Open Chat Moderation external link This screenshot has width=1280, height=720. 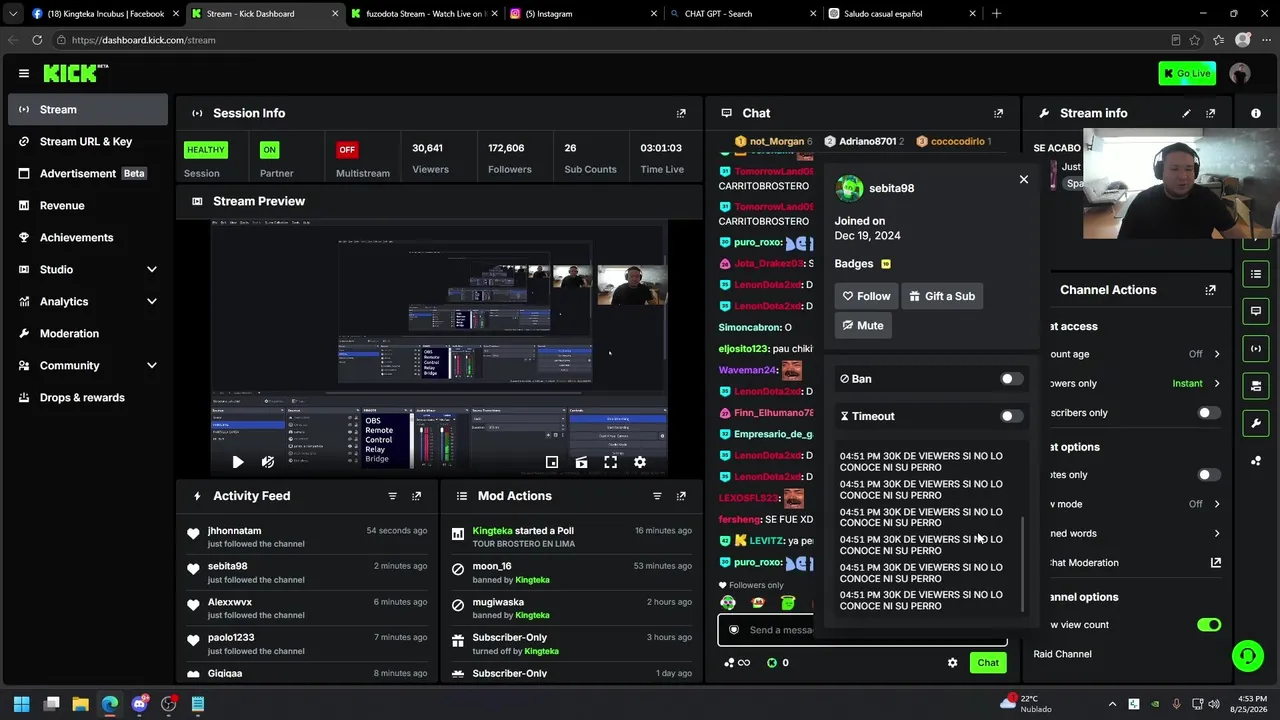point(1216,563)
